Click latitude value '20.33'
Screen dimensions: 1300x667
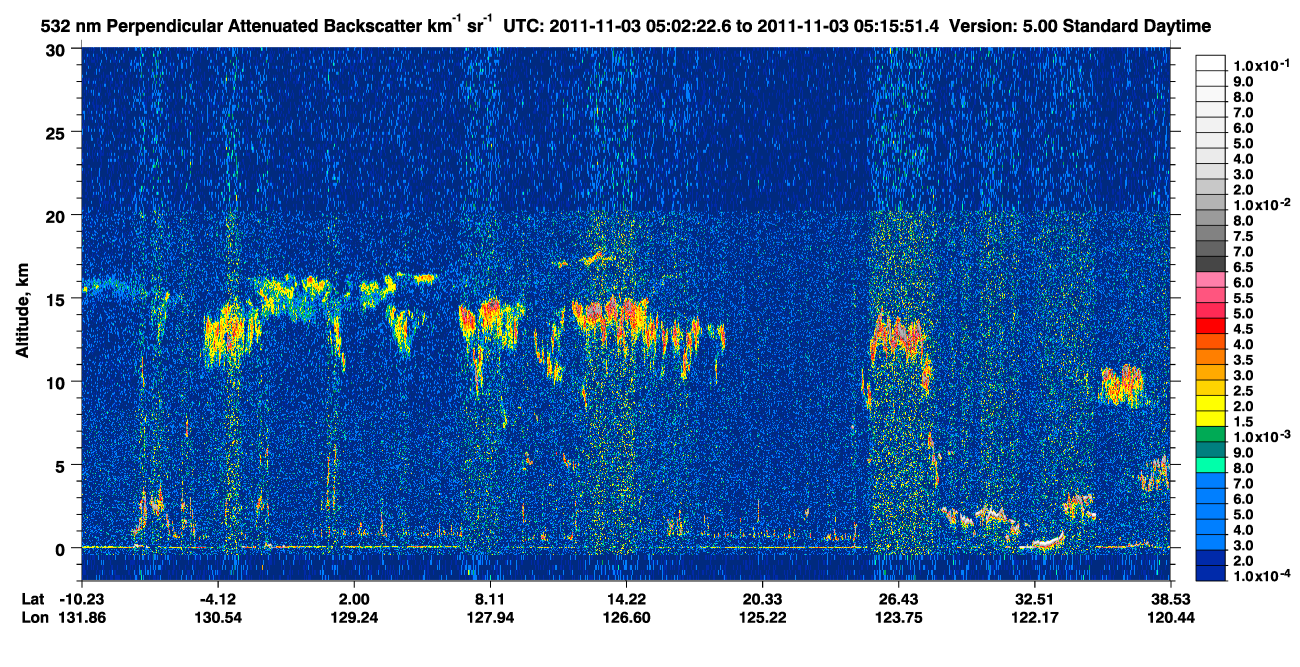pos(762,599)
